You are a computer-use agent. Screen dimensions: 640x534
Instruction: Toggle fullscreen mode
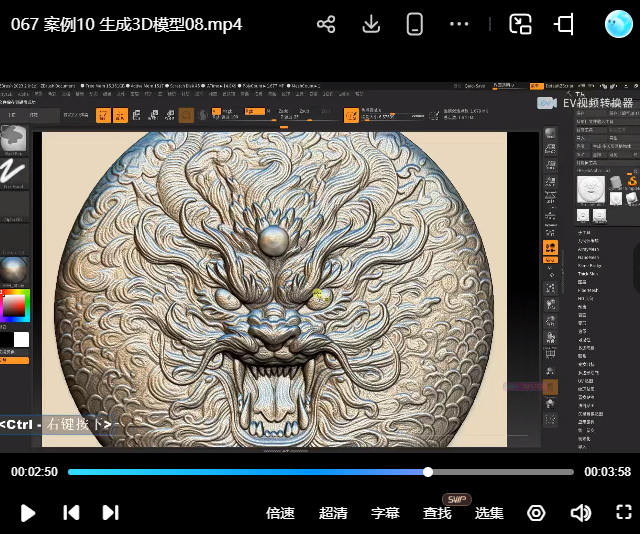point(623,513)
